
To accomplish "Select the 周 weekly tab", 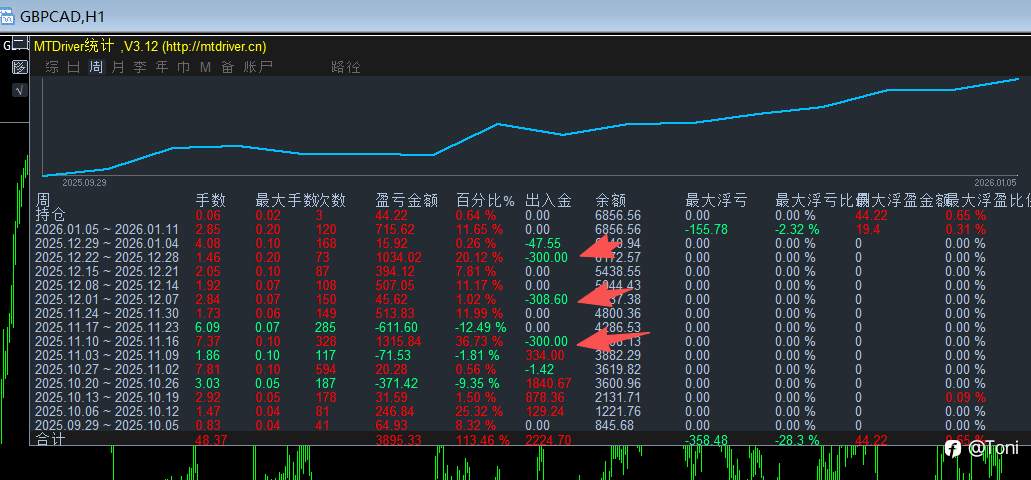I will click(96, 66).
